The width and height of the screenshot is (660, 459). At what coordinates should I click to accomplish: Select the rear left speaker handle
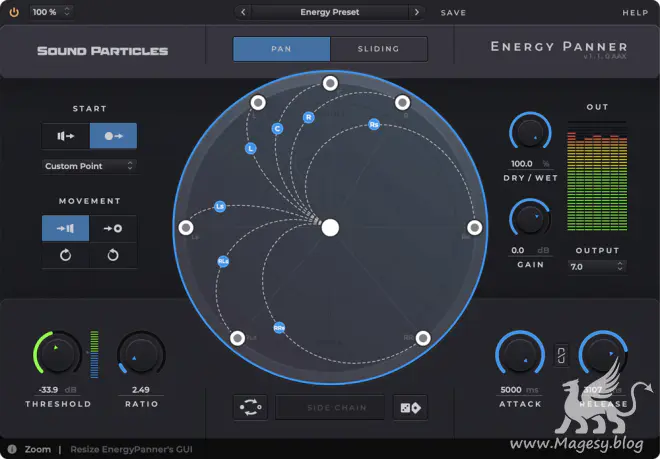[x=237, y=338]
